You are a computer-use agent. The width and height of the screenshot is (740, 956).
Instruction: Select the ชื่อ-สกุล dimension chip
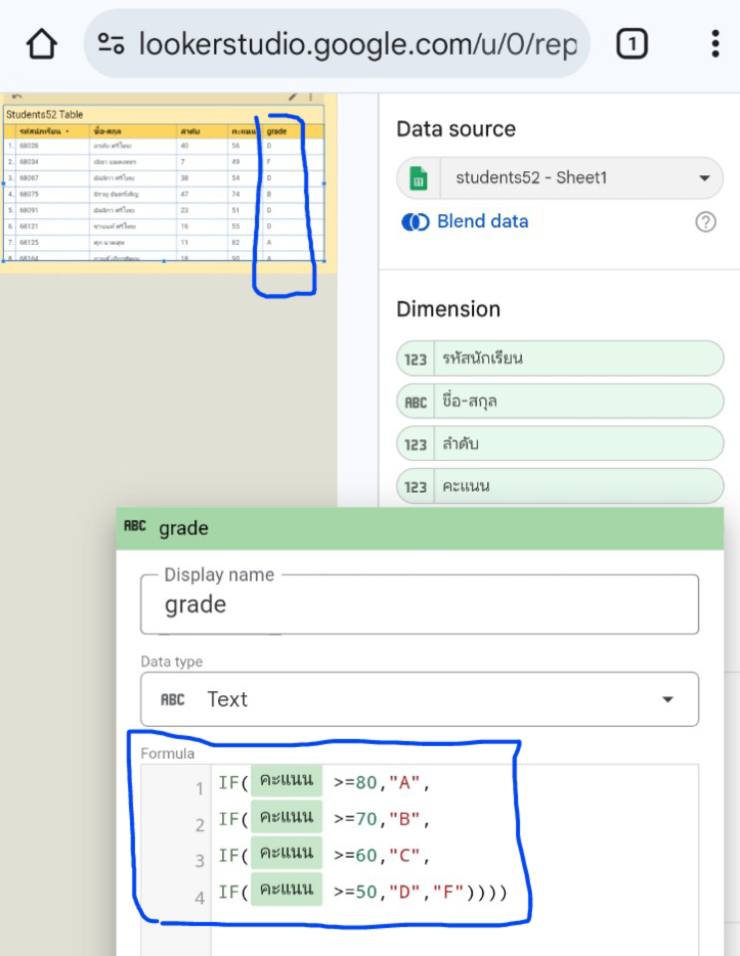(559, 402)
